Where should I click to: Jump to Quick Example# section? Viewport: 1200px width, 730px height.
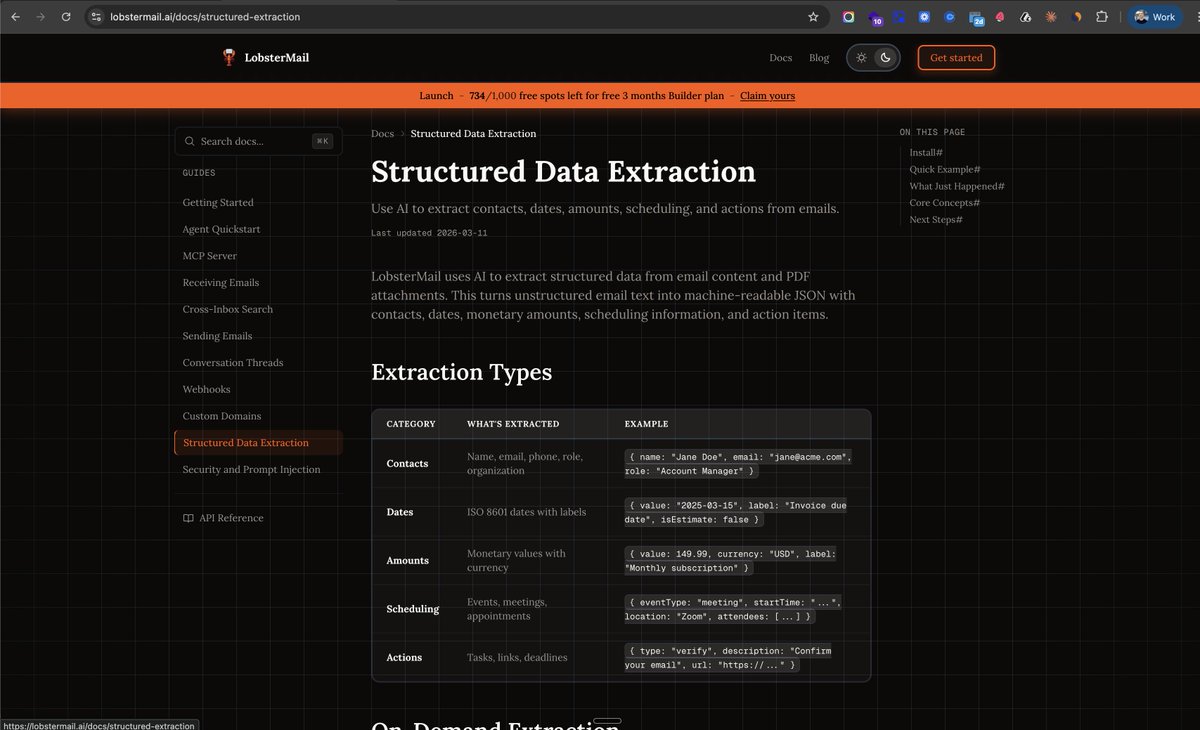click(944, 170)
